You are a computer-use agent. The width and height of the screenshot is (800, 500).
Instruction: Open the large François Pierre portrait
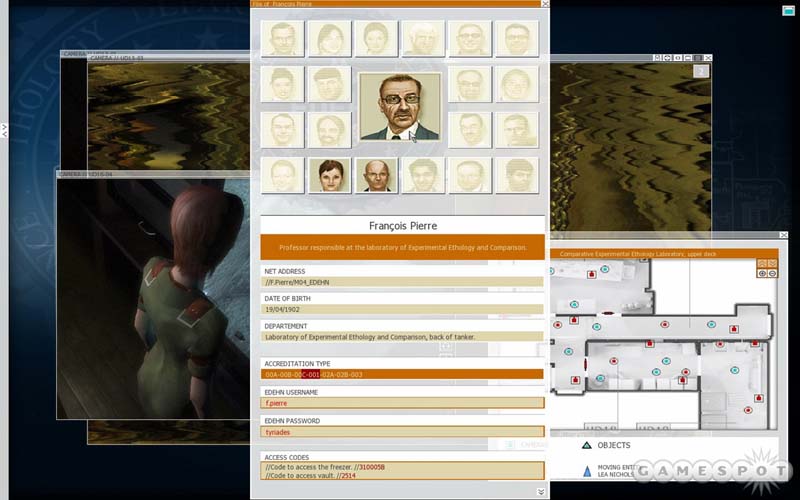click(400, 107)
